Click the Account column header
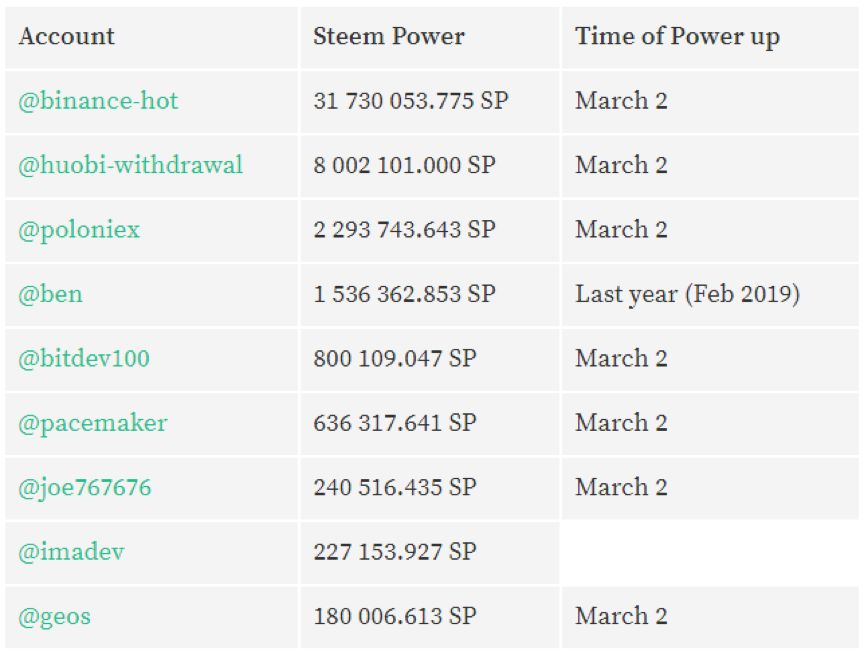This screenshot has height=655, width=864. (x=66, y=37)
